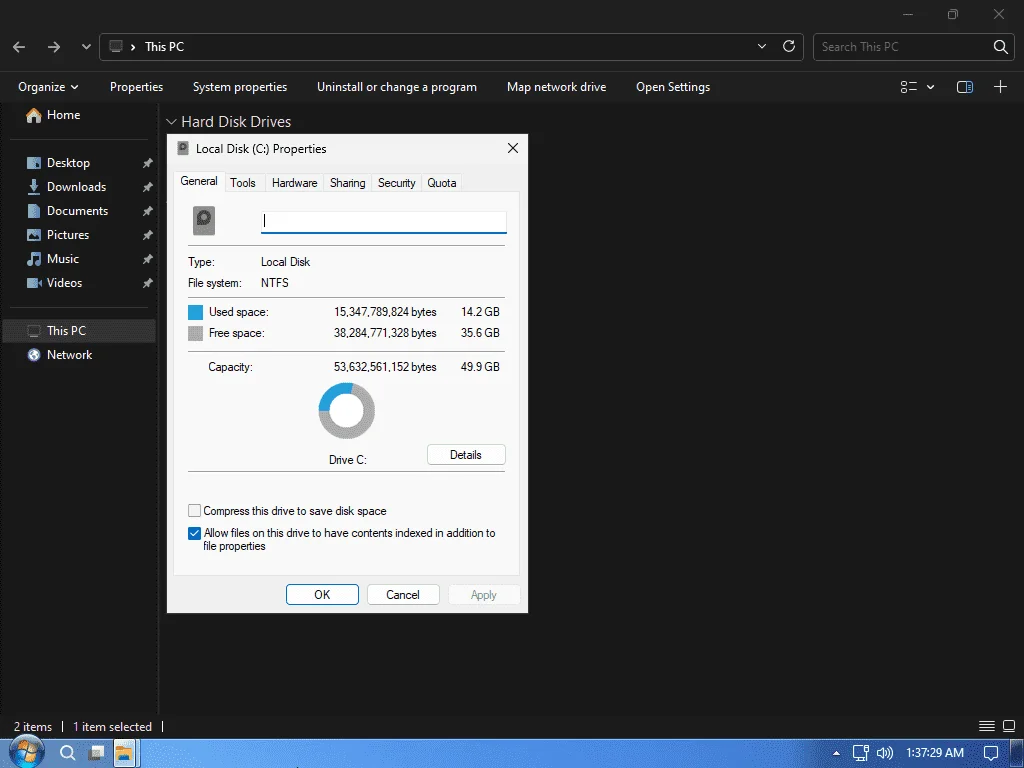Open the volume speaker tray icon
Image resolution: width=1024 pixels, height=768 pixels.
[x=884, y=753]
